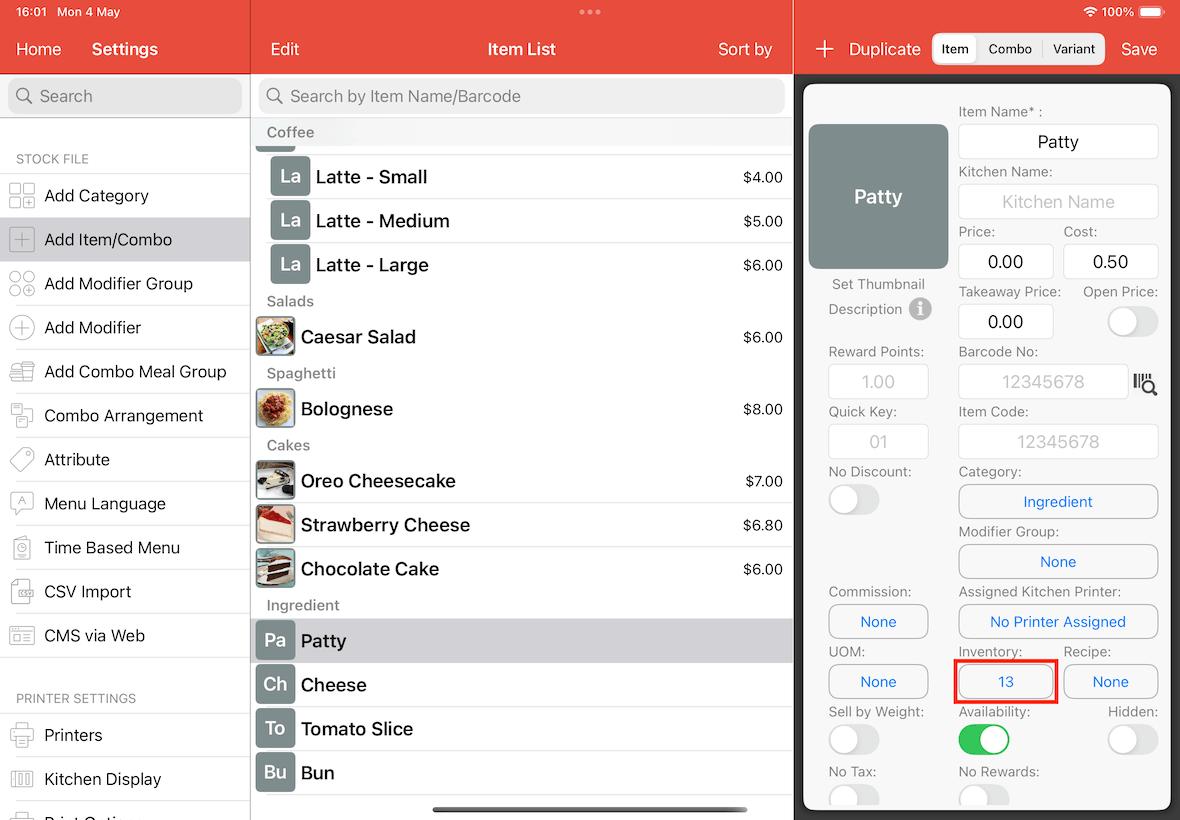This screenshot has height=820, width=1180.
Task: Turn off the Availability switch
Action: coord(984,740)
